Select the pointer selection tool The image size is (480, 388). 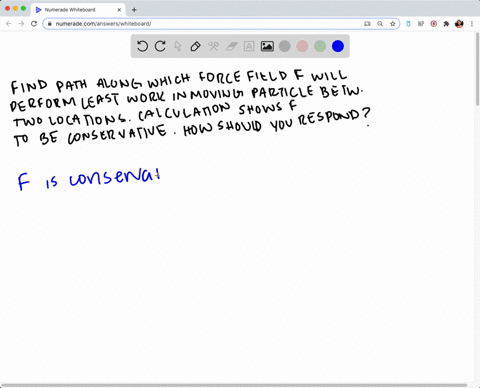[x=178, y=46]
